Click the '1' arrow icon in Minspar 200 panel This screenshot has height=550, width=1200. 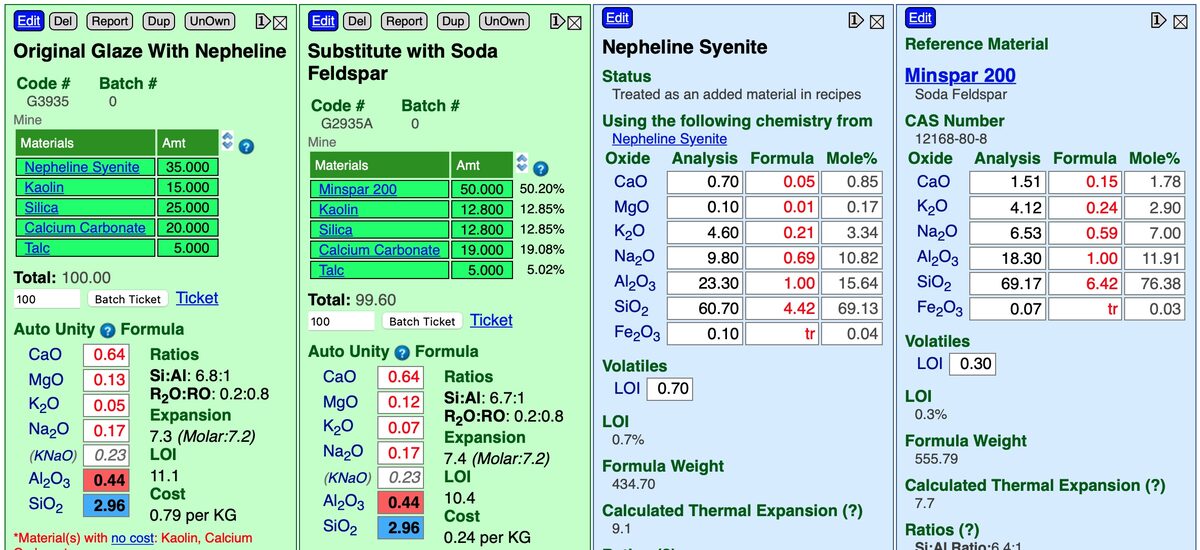click(x=1156, y=21)
